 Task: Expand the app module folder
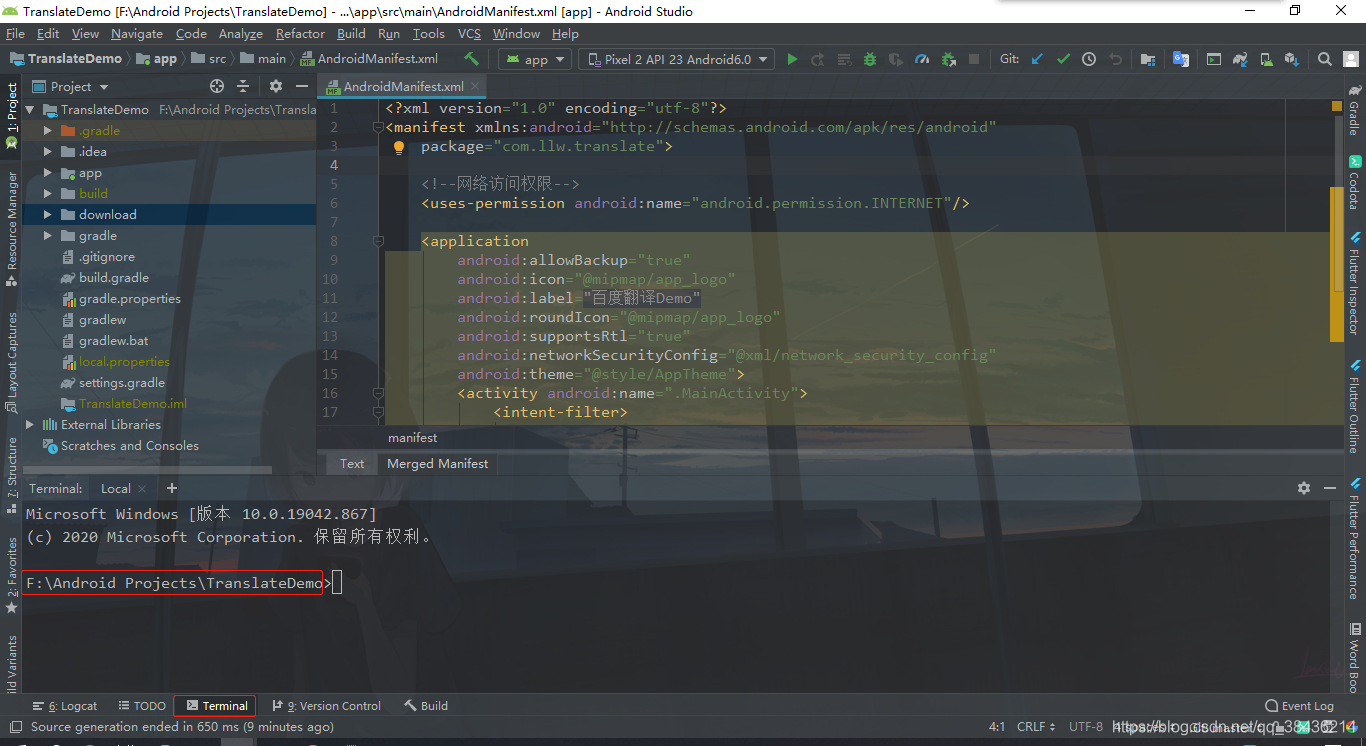point(48,172)
